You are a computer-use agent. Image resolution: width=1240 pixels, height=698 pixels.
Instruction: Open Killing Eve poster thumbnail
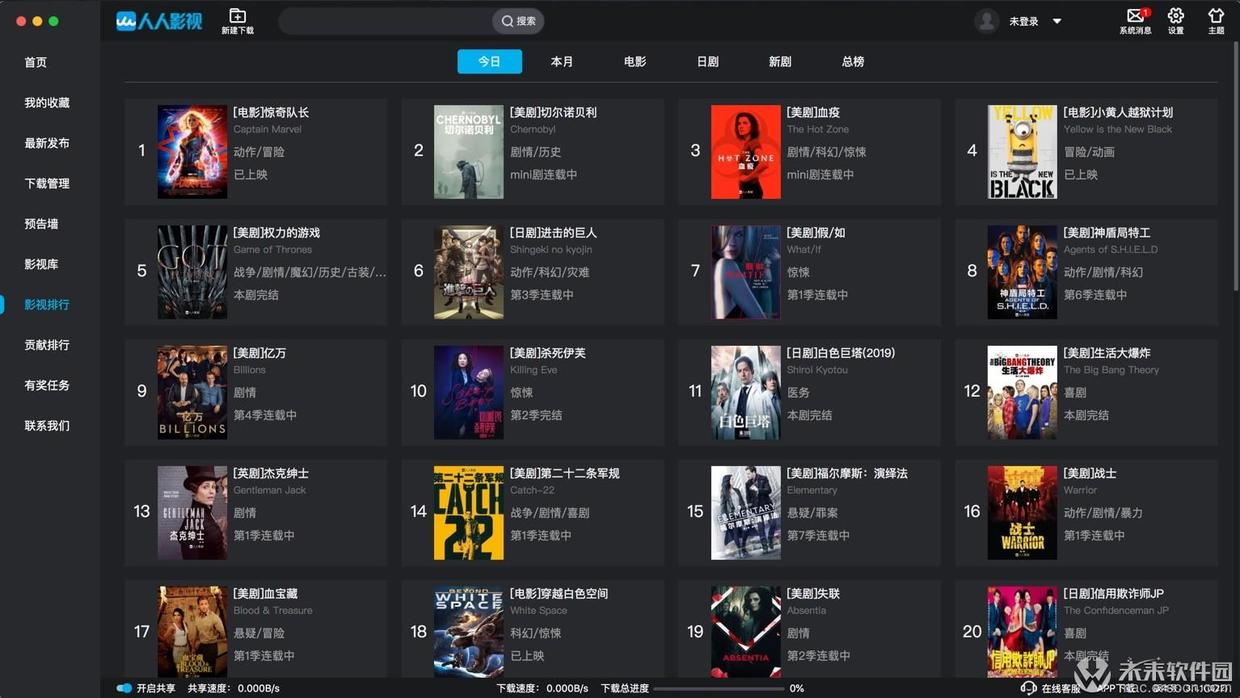(469, 392)
